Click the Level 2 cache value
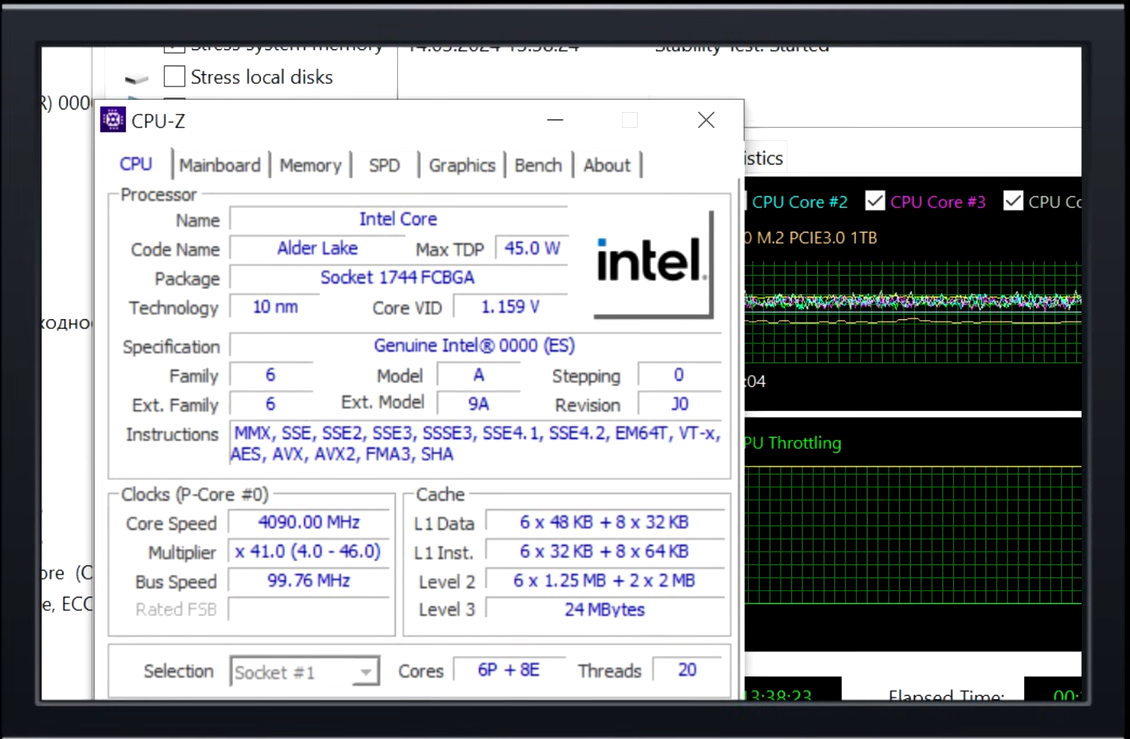Screen dimensions: 1130x739 click(x=605, y=580)
